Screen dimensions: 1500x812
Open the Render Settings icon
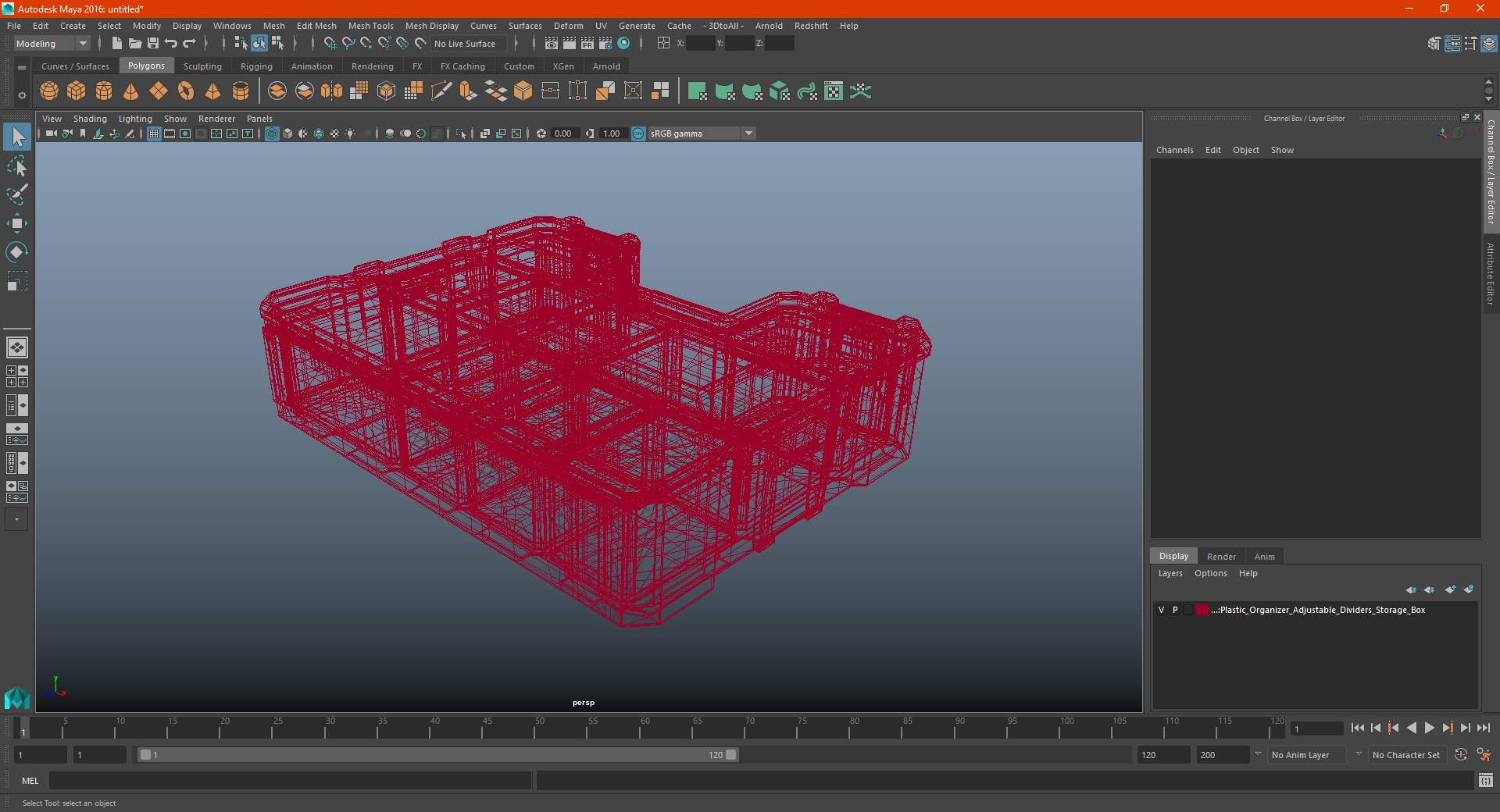click(605, 44)
